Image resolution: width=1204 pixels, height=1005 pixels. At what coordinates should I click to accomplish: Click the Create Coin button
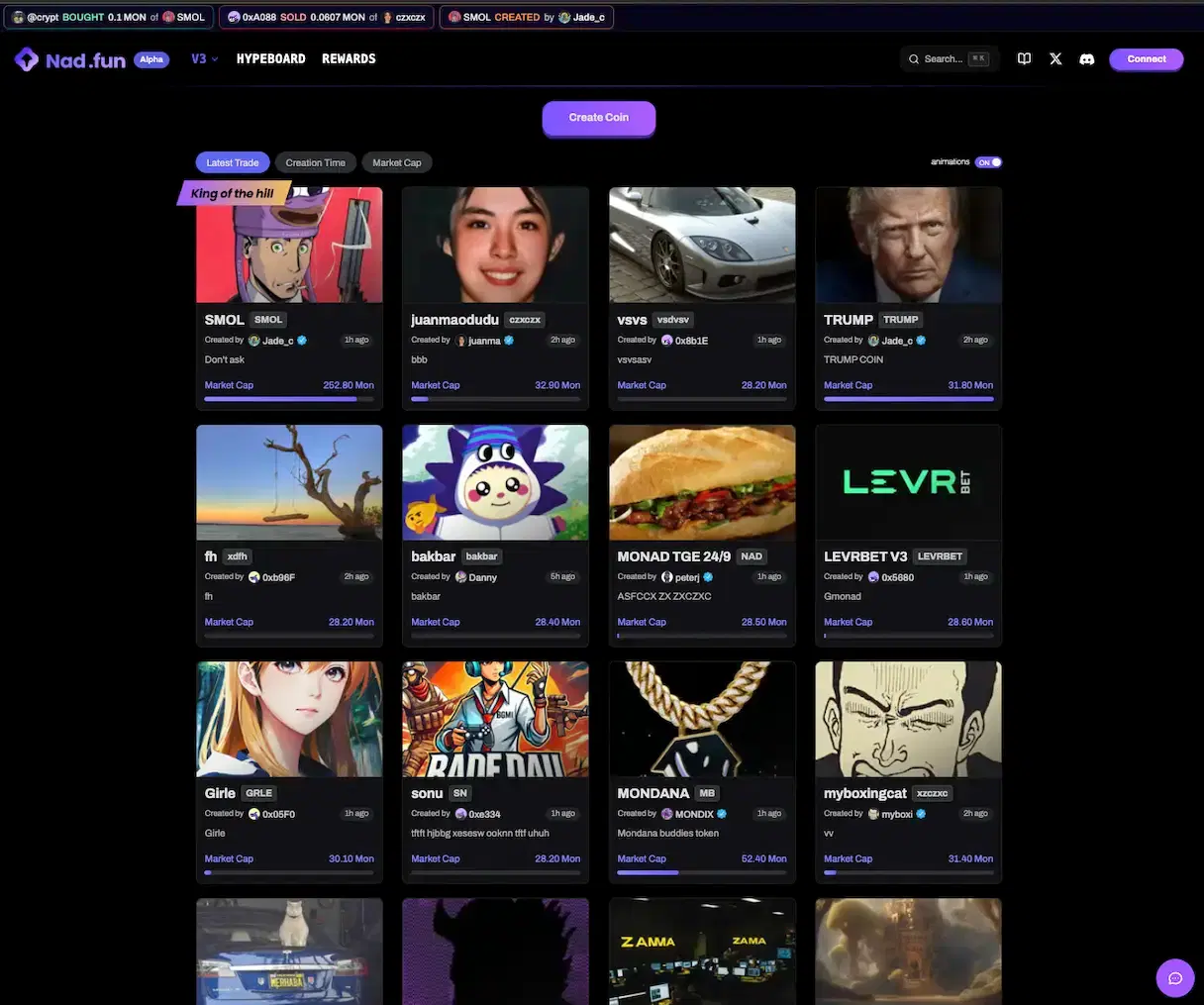(598, 118)
